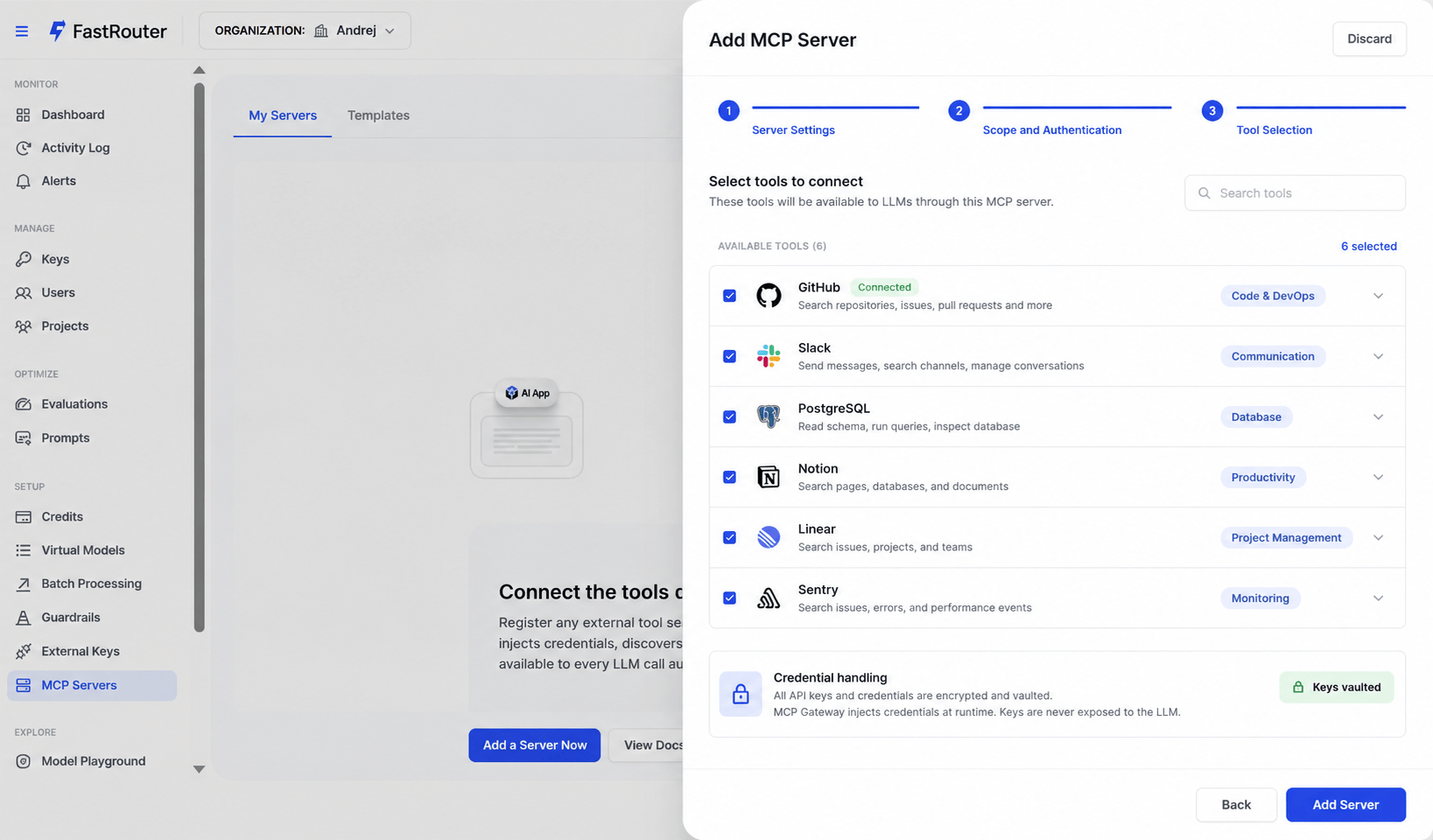Uncheck the PostgreSQL tool checkbox
The image size is (1433, 840).
tap(729, 416)
